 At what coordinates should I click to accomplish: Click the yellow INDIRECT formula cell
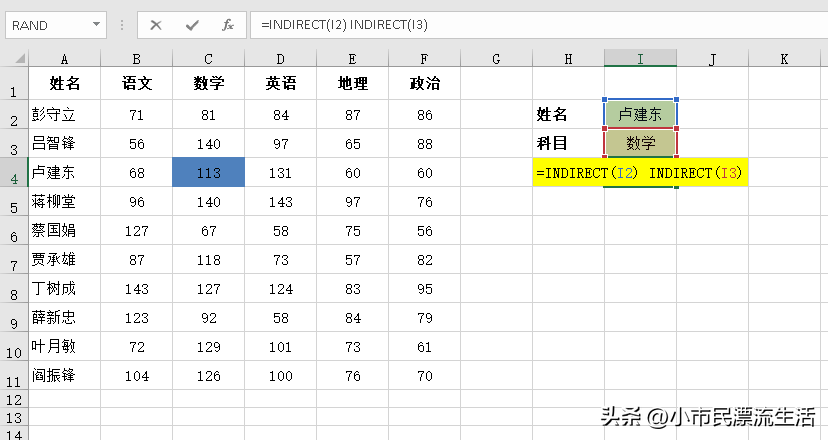click(641, 172)
